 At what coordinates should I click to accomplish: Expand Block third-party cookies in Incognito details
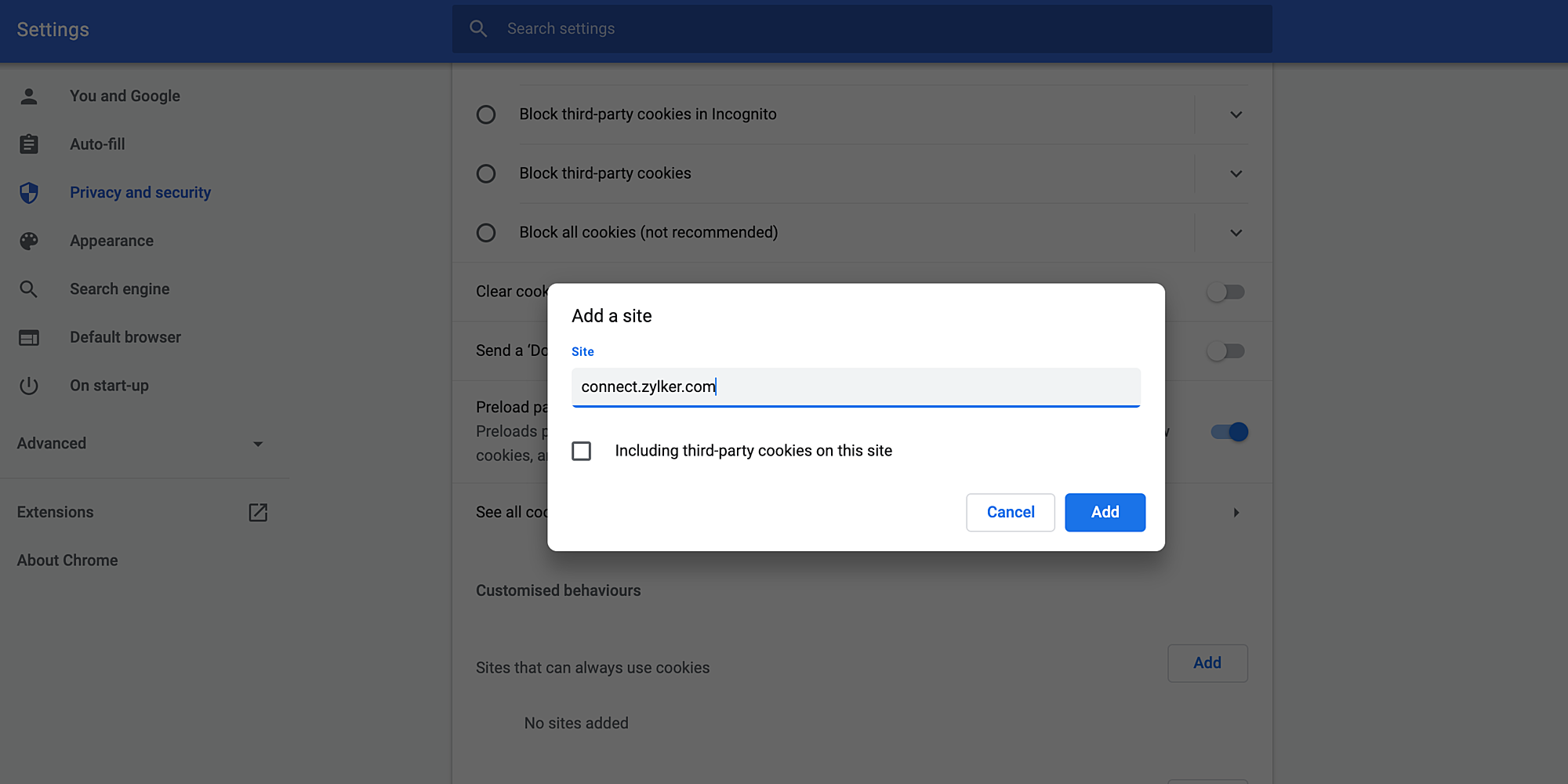click(x=1236, y=114)
